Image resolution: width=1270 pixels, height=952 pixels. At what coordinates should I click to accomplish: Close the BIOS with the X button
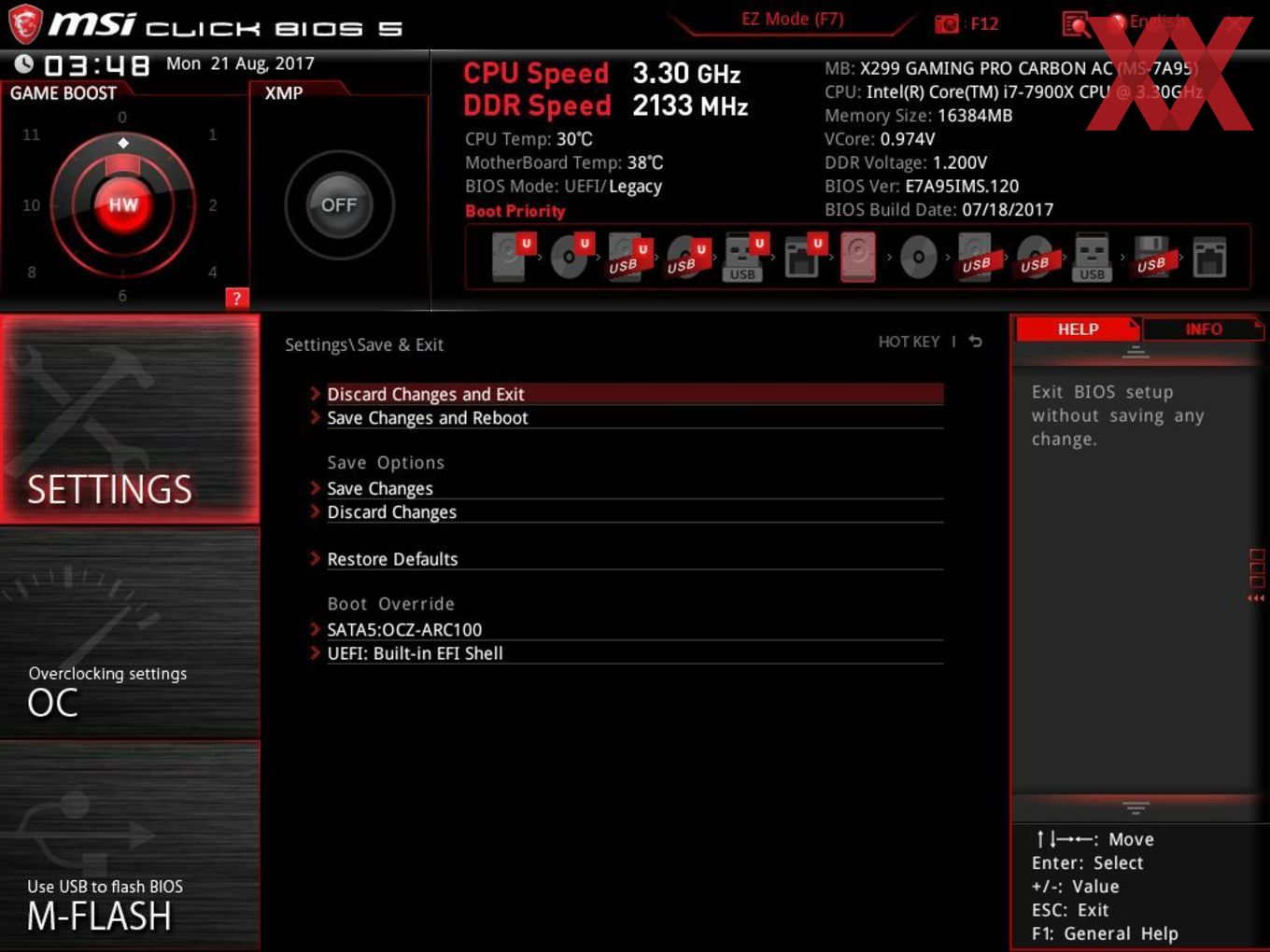pos(1235,24)
